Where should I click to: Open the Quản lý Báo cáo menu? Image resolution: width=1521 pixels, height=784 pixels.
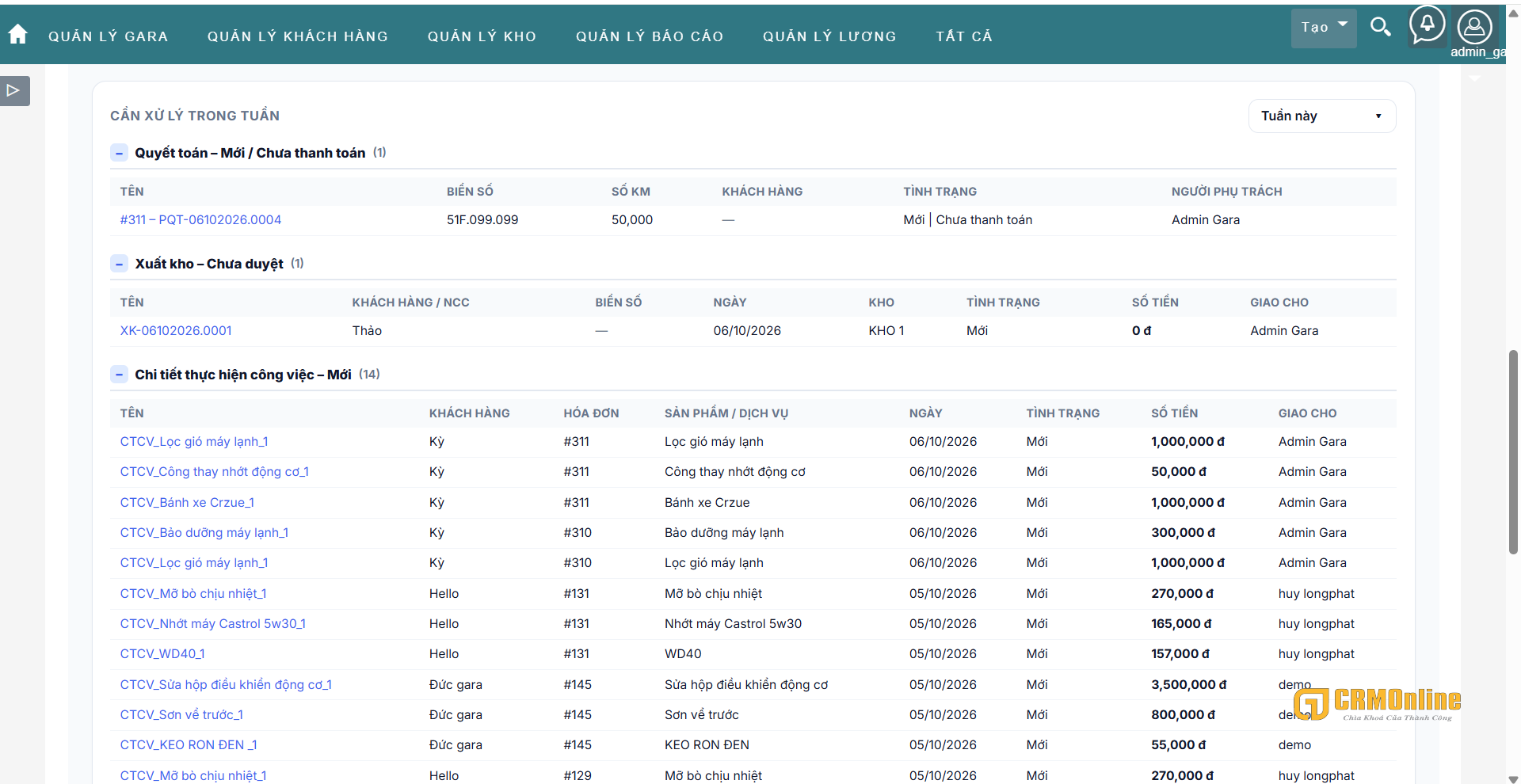pos(650,36)
